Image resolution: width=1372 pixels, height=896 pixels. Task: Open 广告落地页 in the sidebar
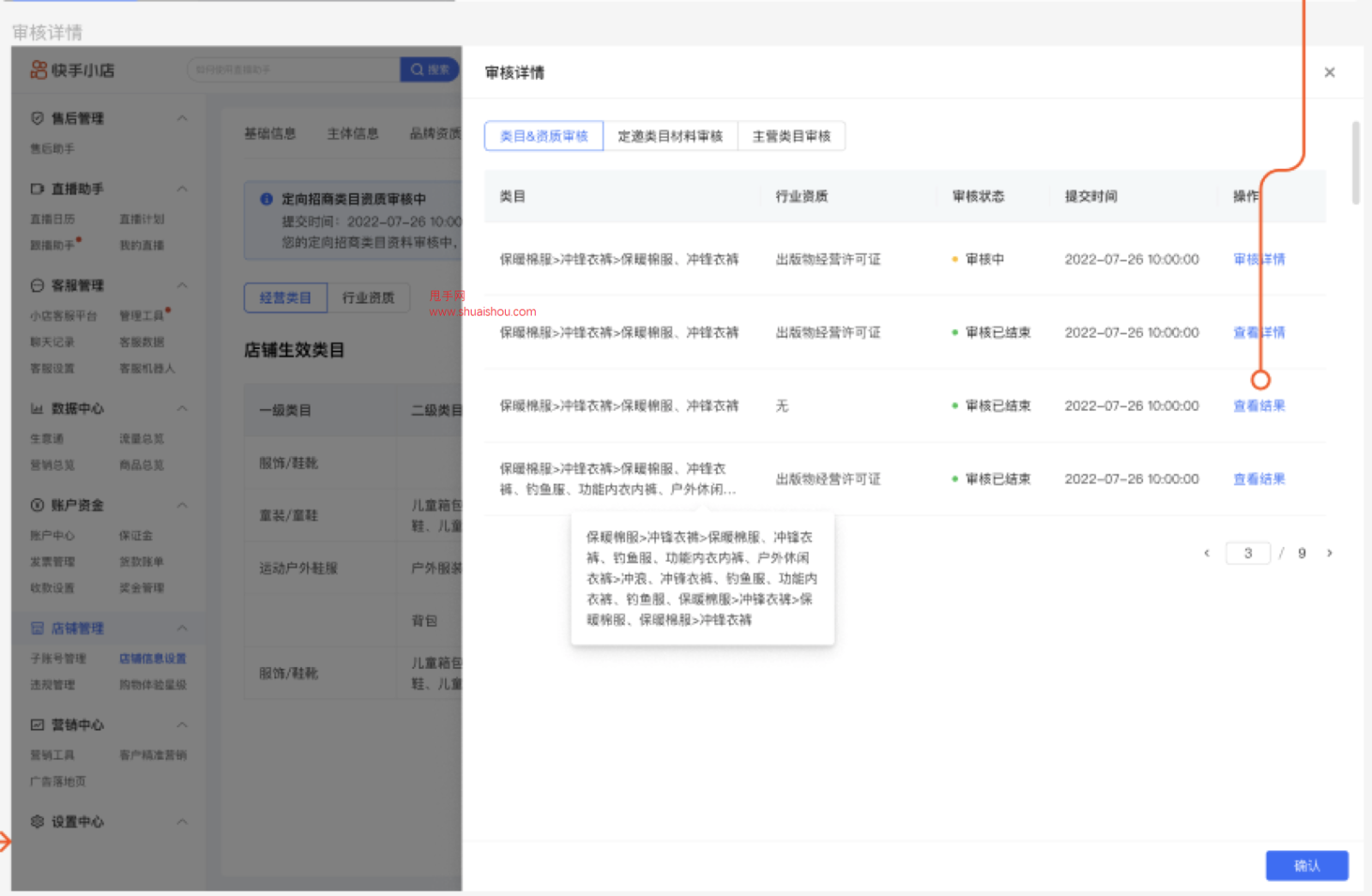(x=58, y=782)
